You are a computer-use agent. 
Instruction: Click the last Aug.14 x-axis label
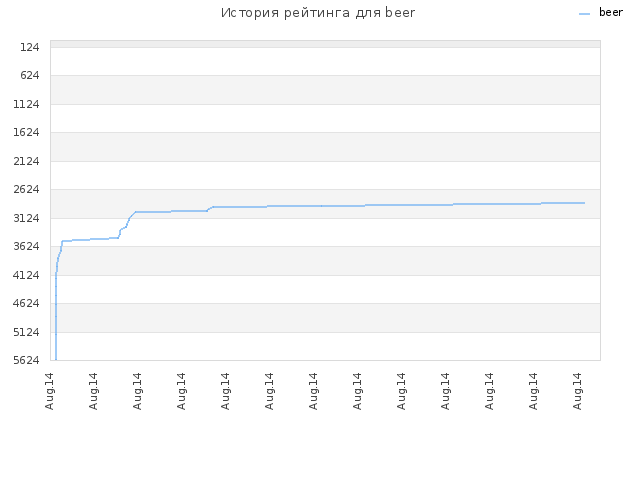tap(577, 391)
